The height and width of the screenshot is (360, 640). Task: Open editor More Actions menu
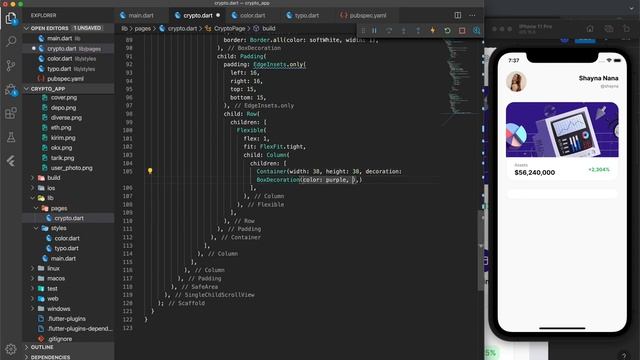(472, 16)
